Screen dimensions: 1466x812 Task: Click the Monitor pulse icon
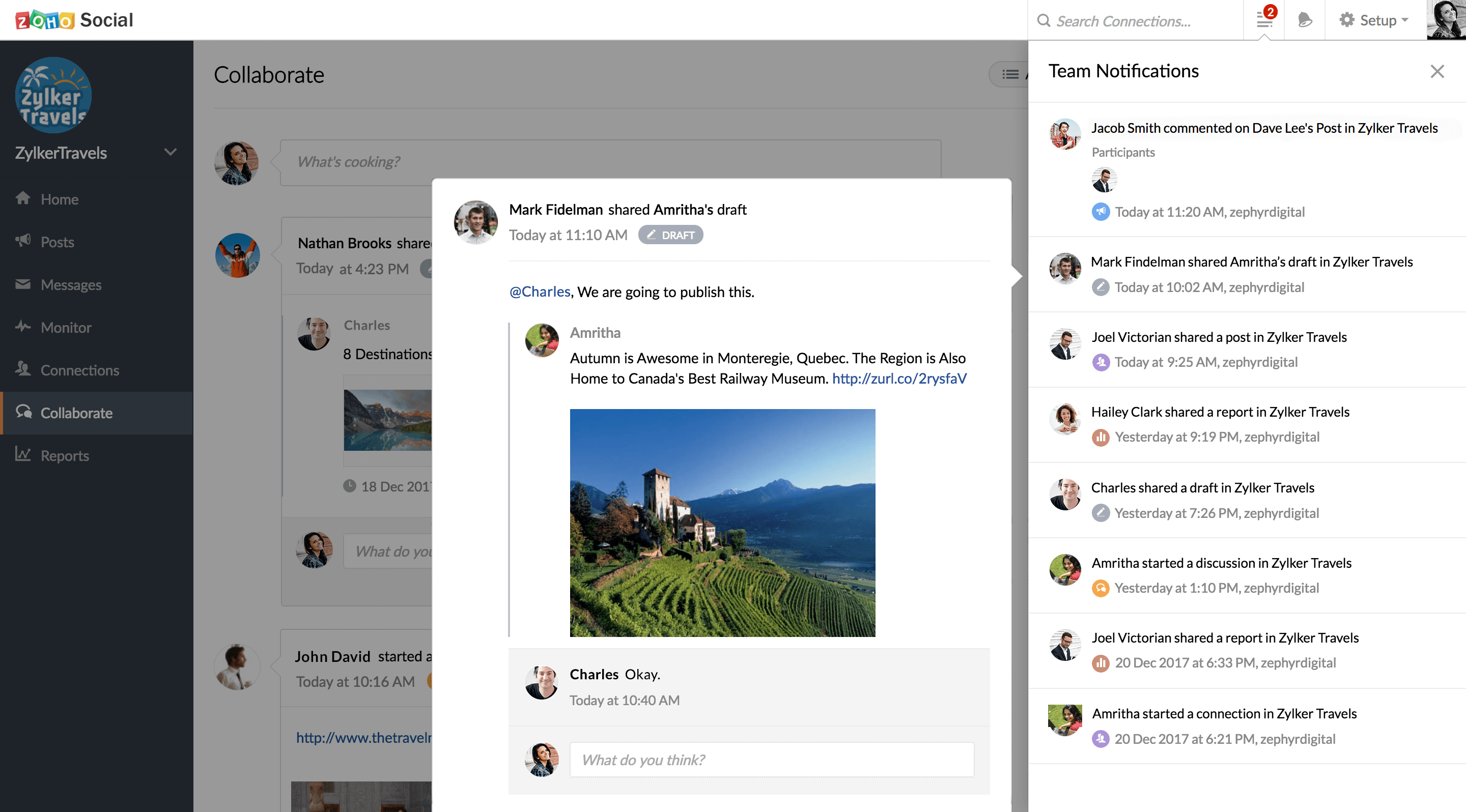click(23, 326)
